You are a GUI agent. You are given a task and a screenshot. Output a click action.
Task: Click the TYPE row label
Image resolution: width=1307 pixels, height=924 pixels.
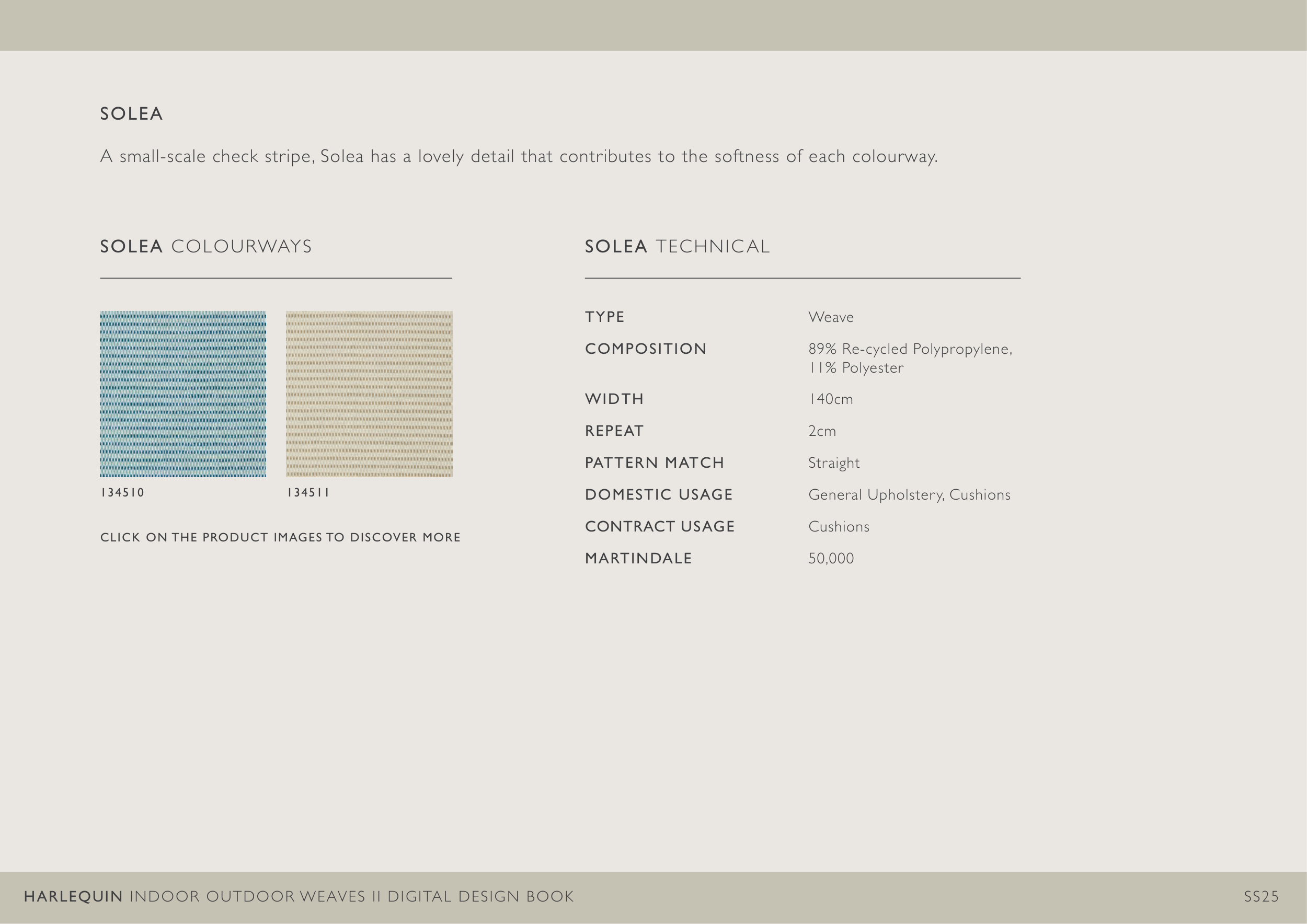(x=604, y=317)
